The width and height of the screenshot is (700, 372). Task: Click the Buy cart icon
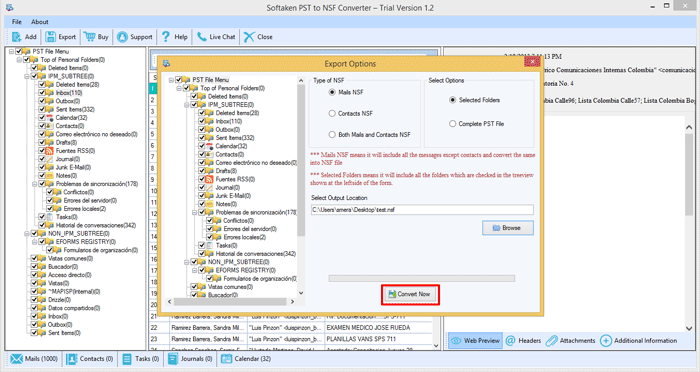coord(89,37)
